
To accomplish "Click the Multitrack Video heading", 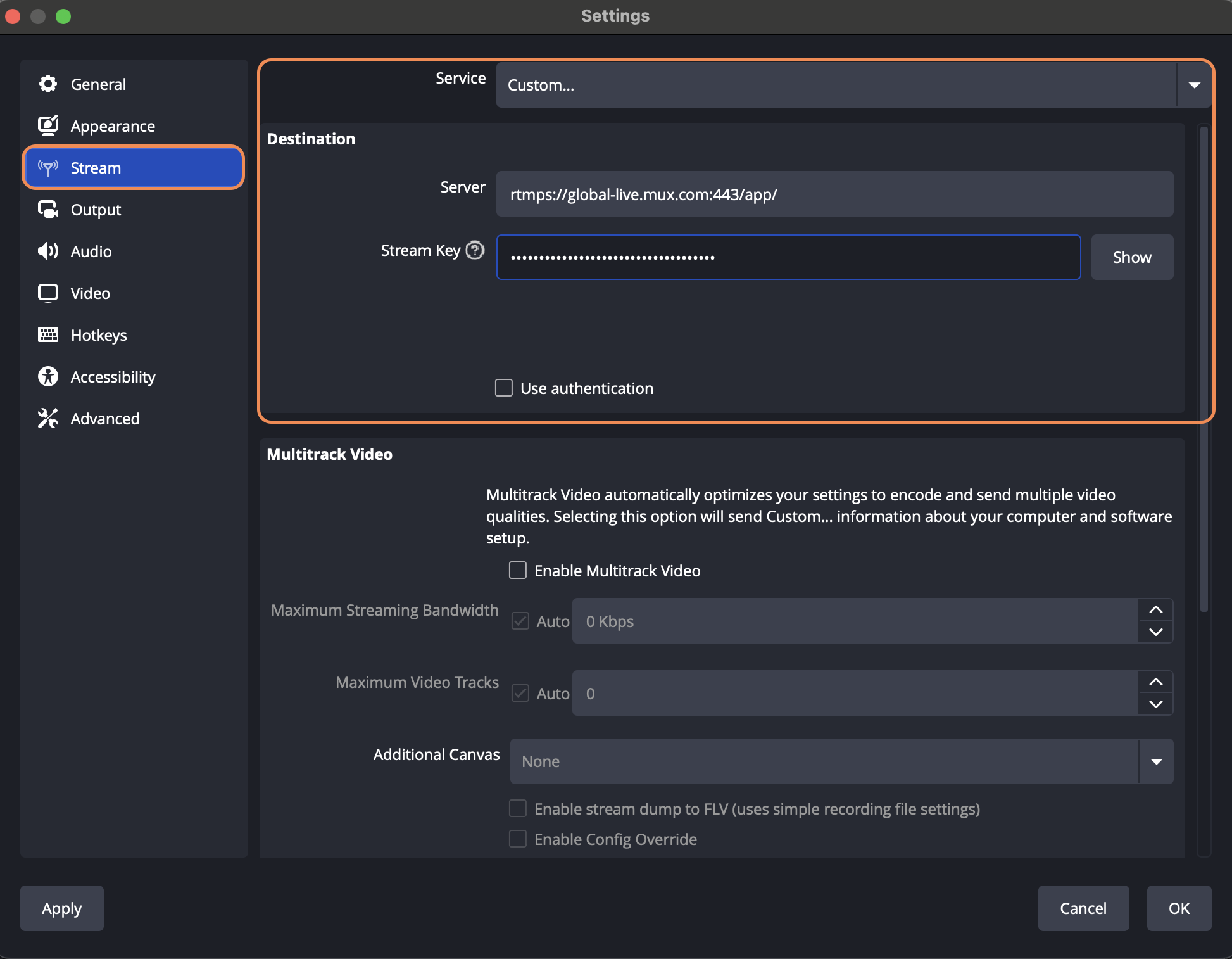I will coord(329,454).
